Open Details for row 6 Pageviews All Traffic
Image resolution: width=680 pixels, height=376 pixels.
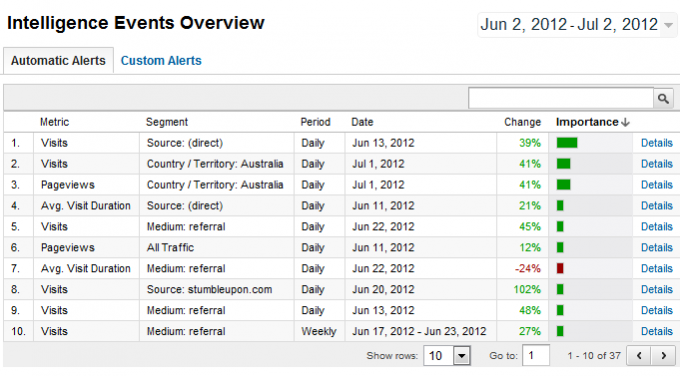(657, 248)
